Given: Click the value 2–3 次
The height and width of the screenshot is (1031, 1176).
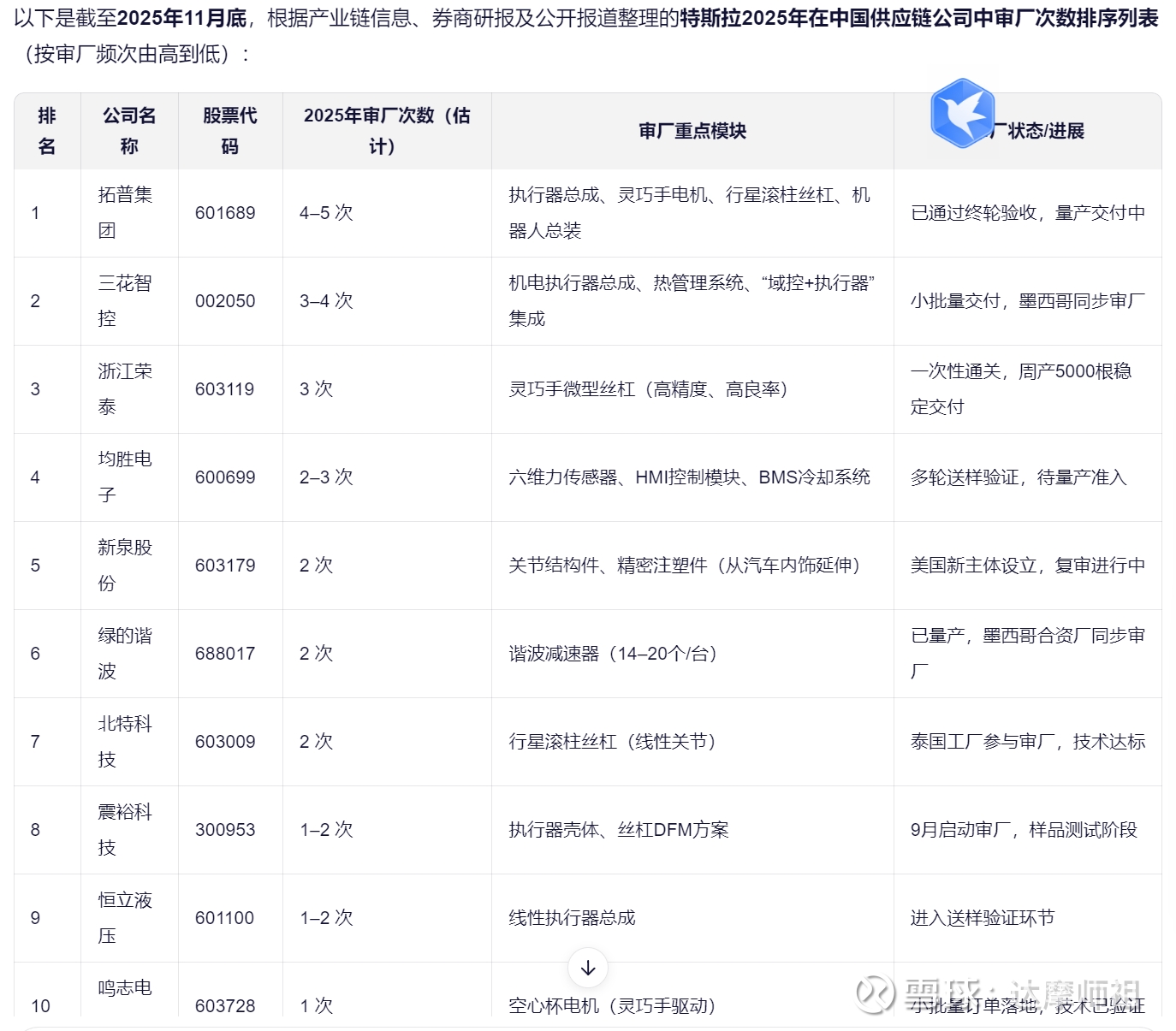Looking at the screenshot, I should pos(326,477).
